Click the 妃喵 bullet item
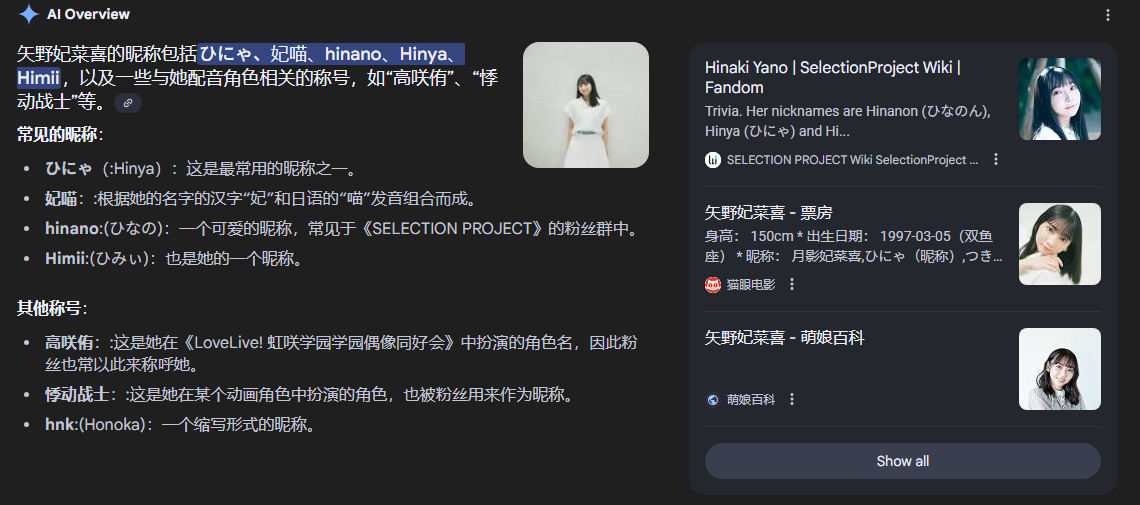Viewport: 1140px width, 505px height. 260,199
